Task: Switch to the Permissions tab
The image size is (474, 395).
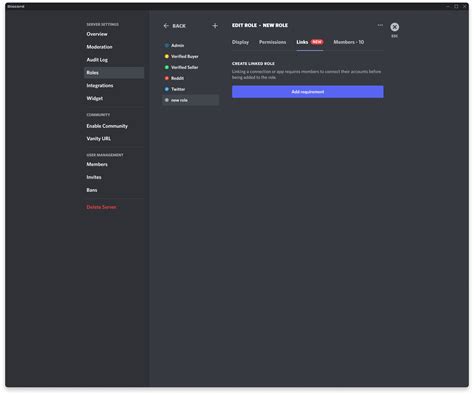Action: point(272,42)
